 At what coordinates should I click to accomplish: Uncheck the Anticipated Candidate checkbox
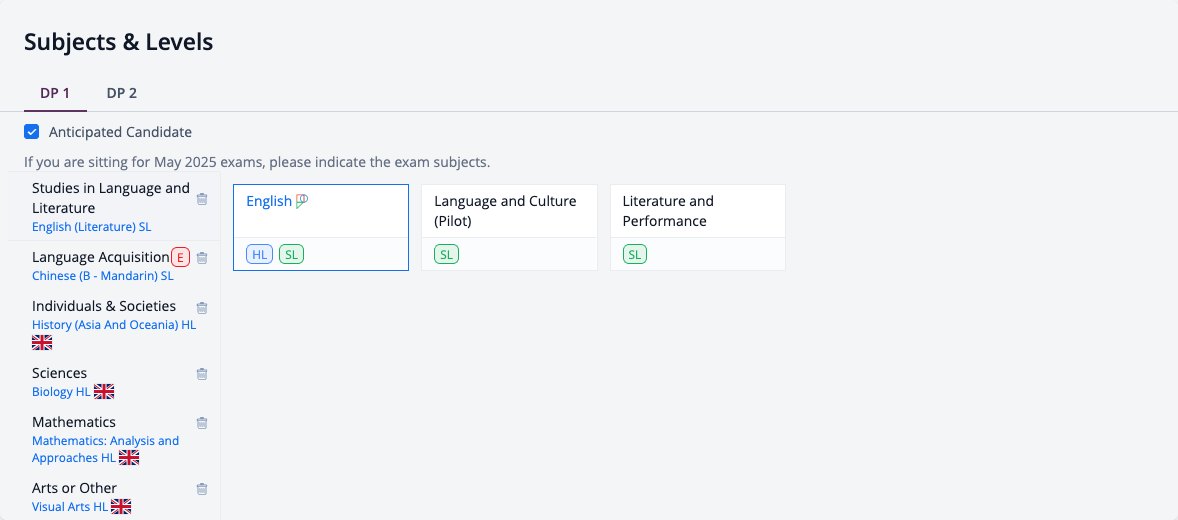coord(32,132)
